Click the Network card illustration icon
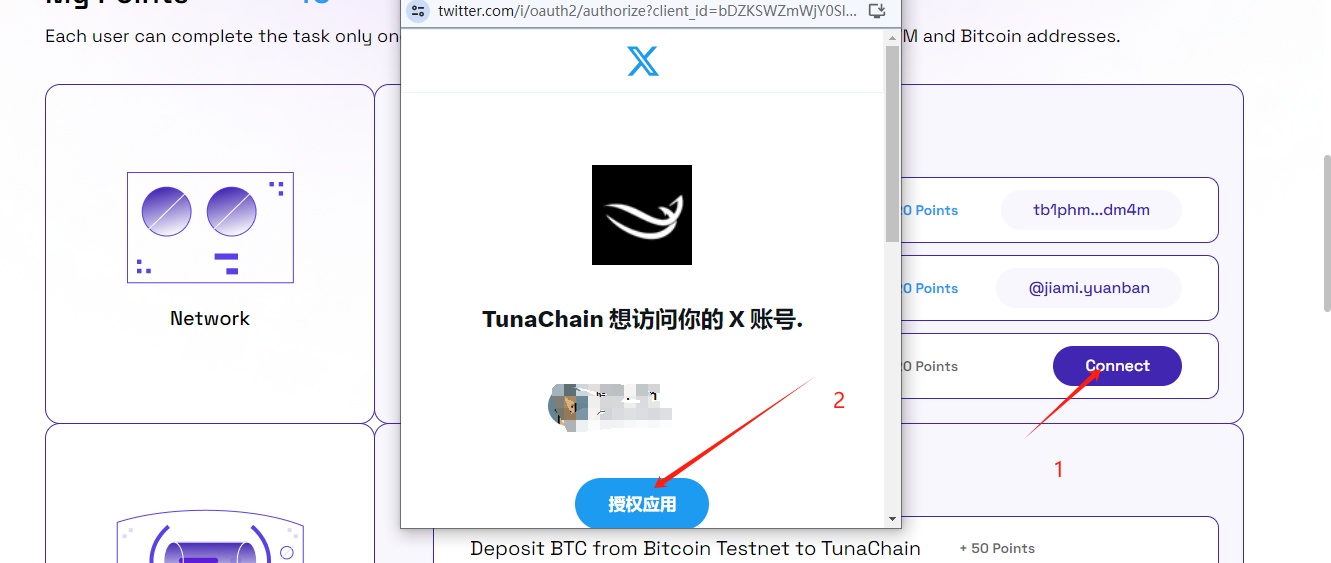 pyautogui.click(x=210, y=227)
